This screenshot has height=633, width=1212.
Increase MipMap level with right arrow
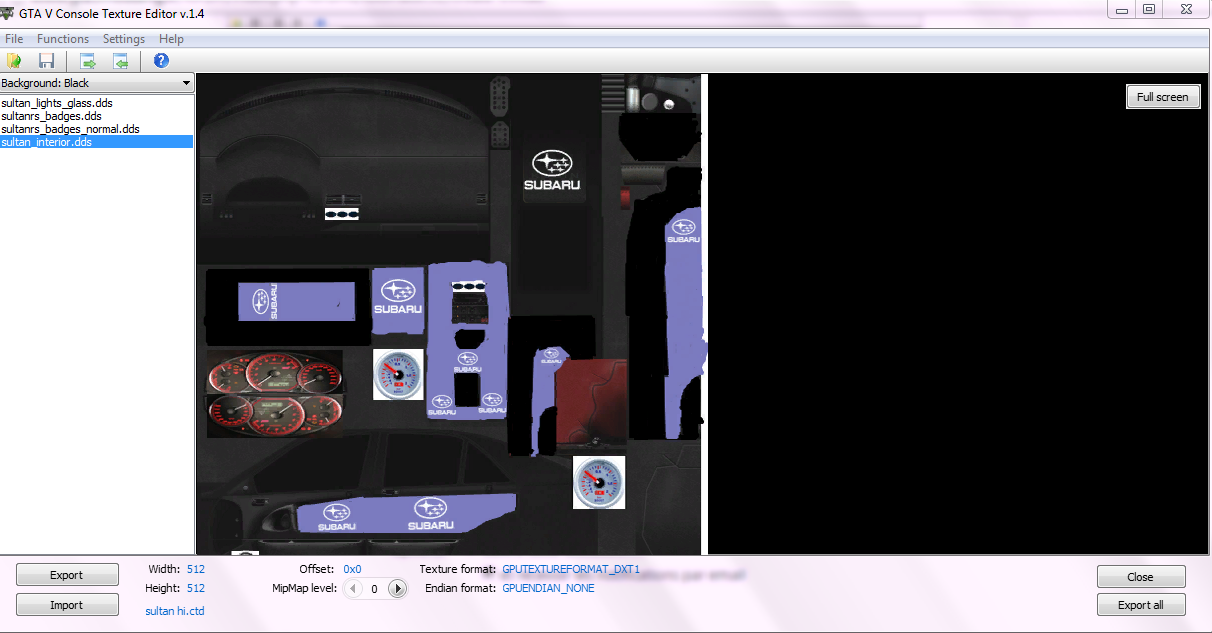[397, 589]
